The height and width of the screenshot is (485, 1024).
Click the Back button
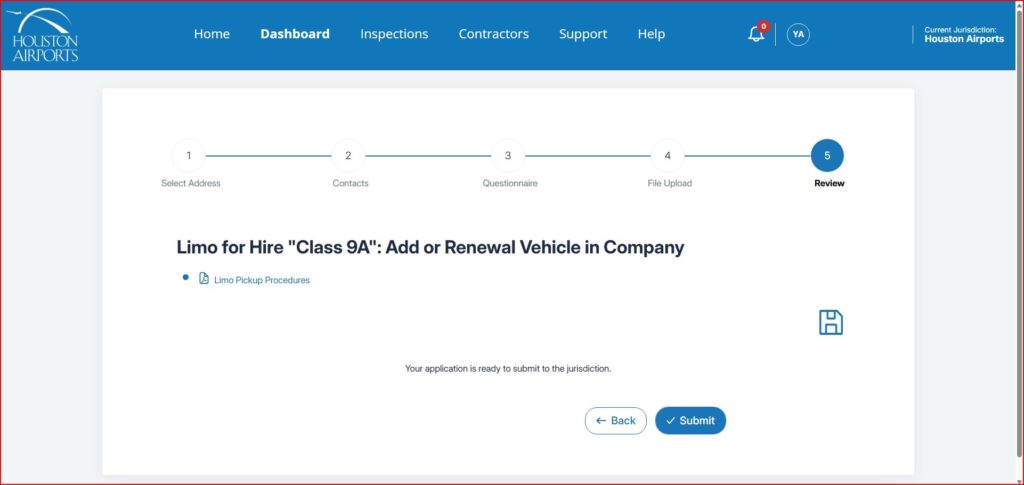pos(615,421)
